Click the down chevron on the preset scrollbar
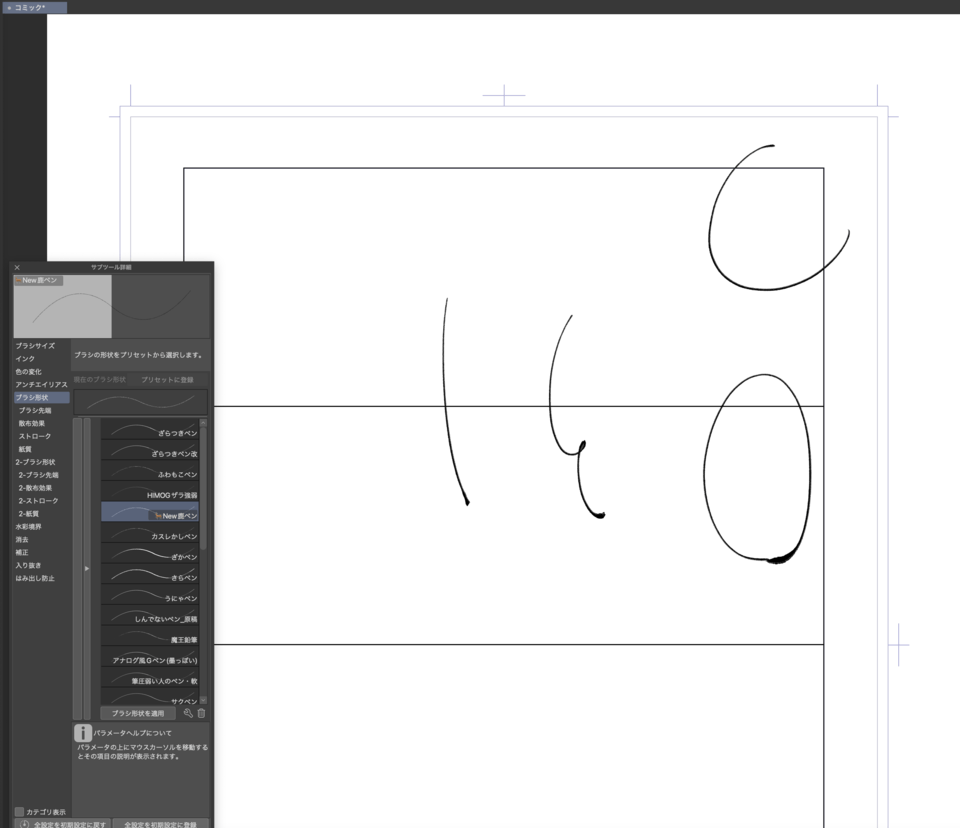This screenshot has width=960, height=828. coord(201,701)
